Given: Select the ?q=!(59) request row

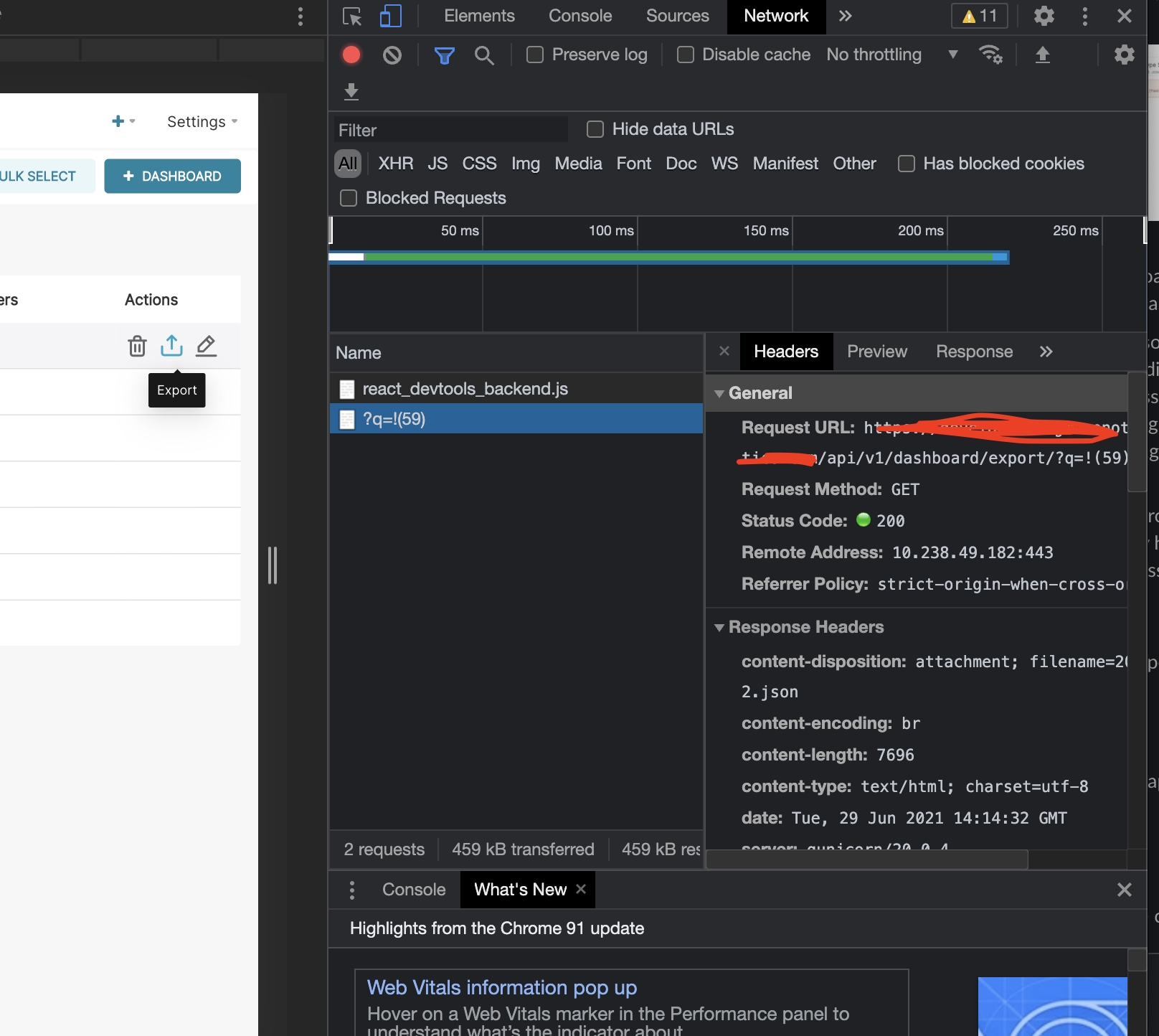Looking at the screenshot, I should click(516, 419).
